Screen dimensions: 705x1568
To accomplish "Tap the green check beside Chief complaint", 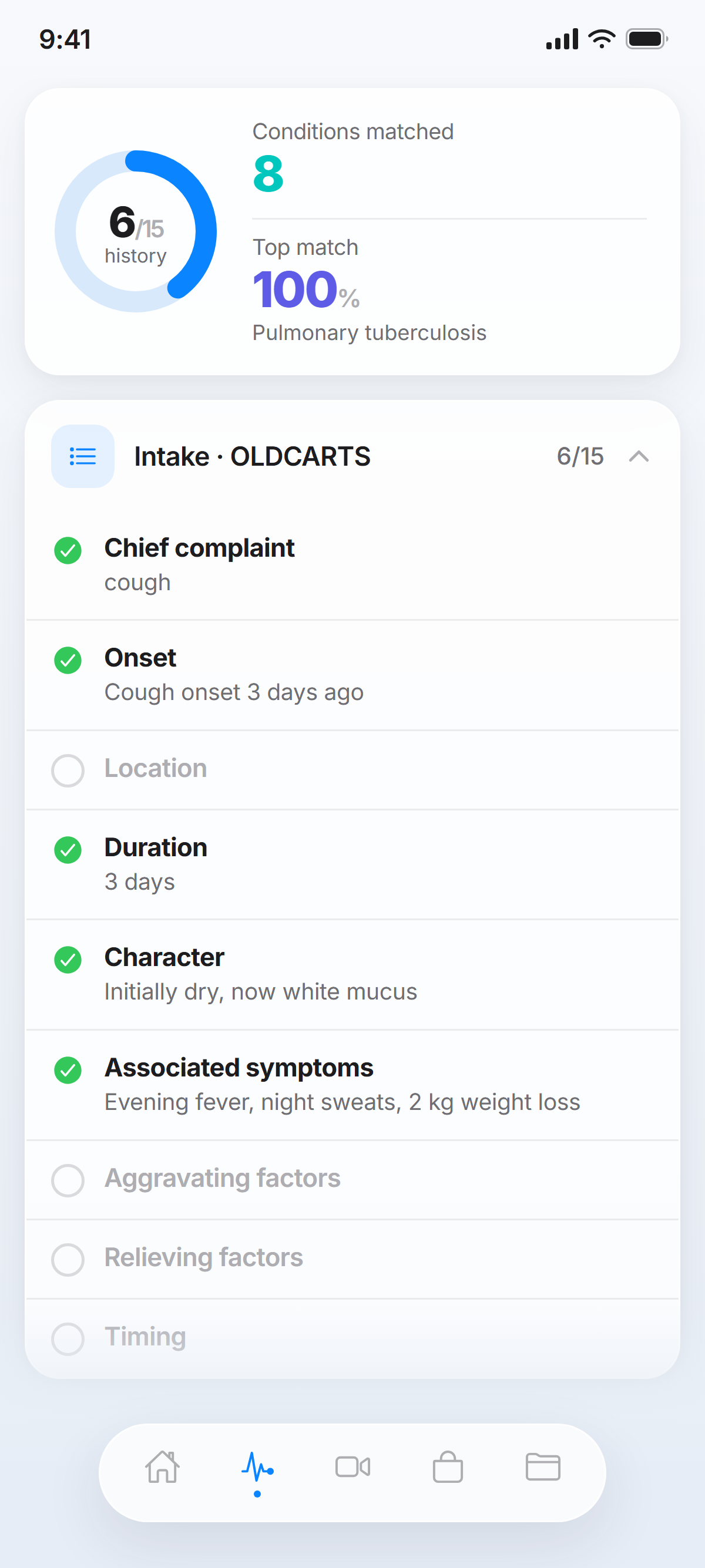I will (x=68, y=551).
